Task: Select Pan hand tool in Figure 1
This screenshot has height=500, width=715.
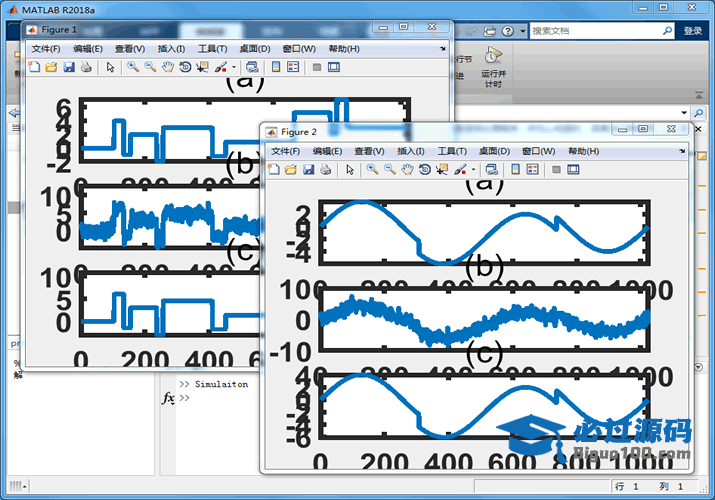Action: 168,67
